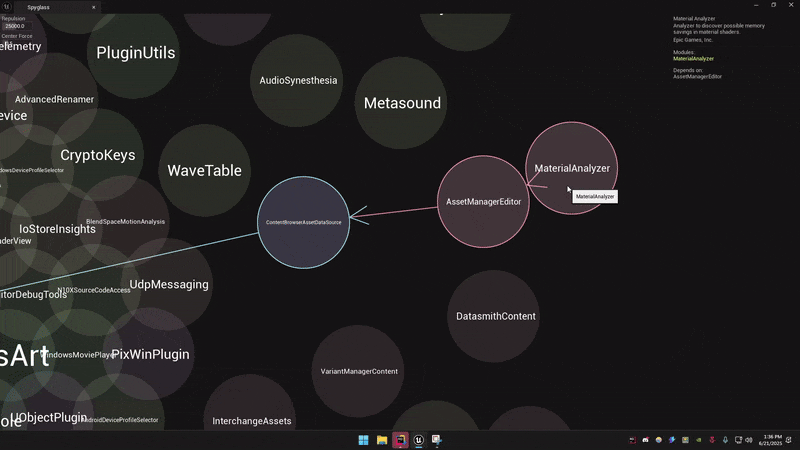The image size is (800, 450).
Task: Select the VariantManagerContent node
Action: (358, 371)
